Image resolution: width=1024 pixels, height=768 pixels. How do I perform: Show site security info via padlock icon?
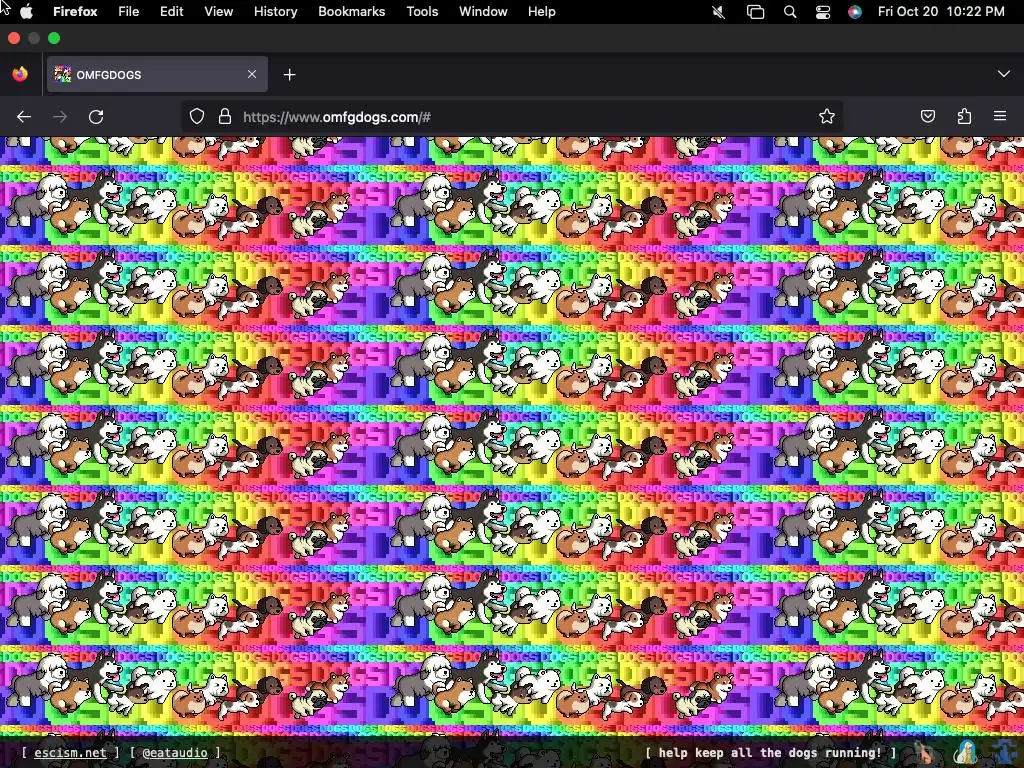pos(225,117)
